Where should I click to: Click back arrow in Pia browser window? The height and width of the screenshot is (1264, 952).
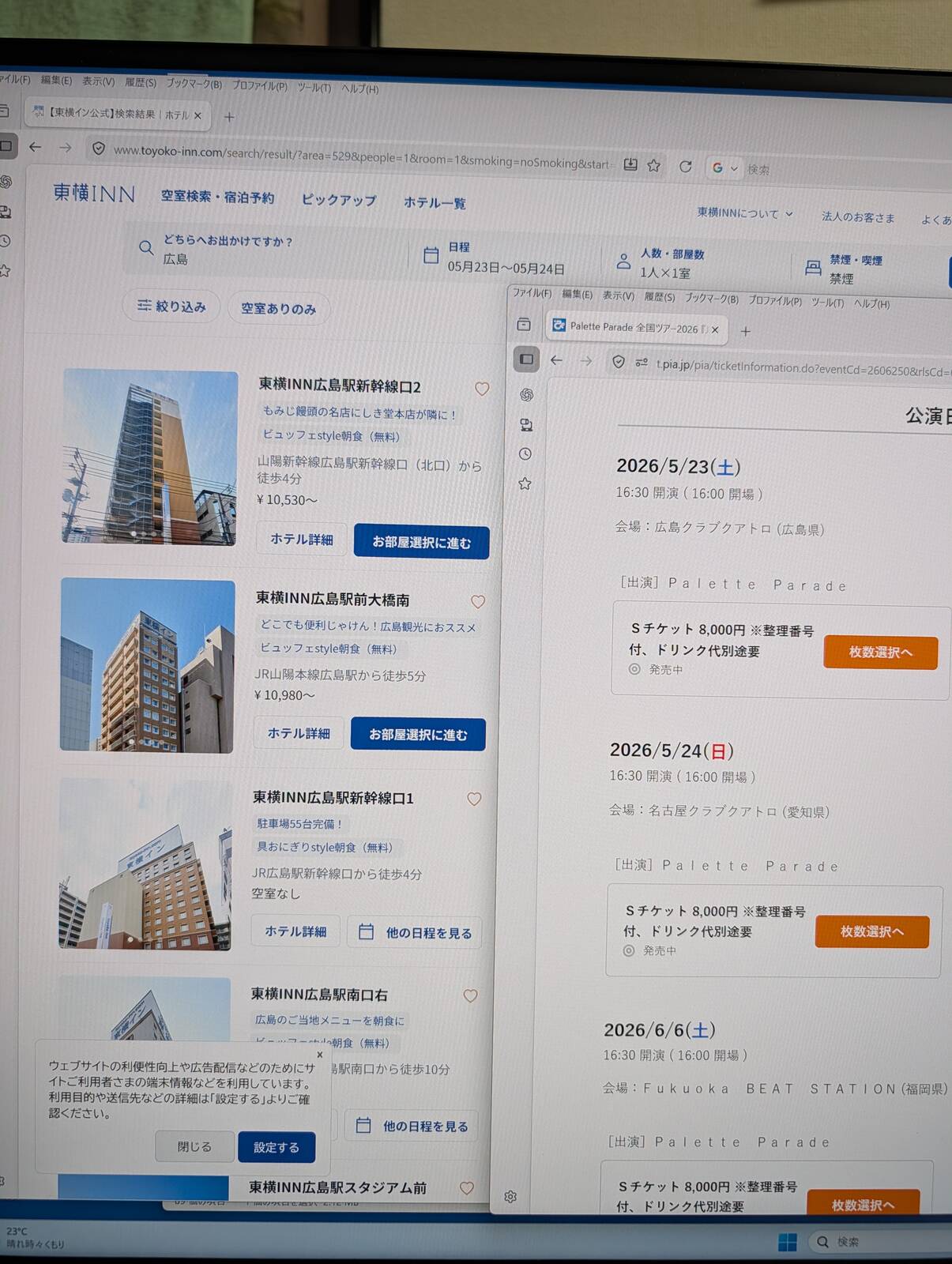(x=556, y=360)
